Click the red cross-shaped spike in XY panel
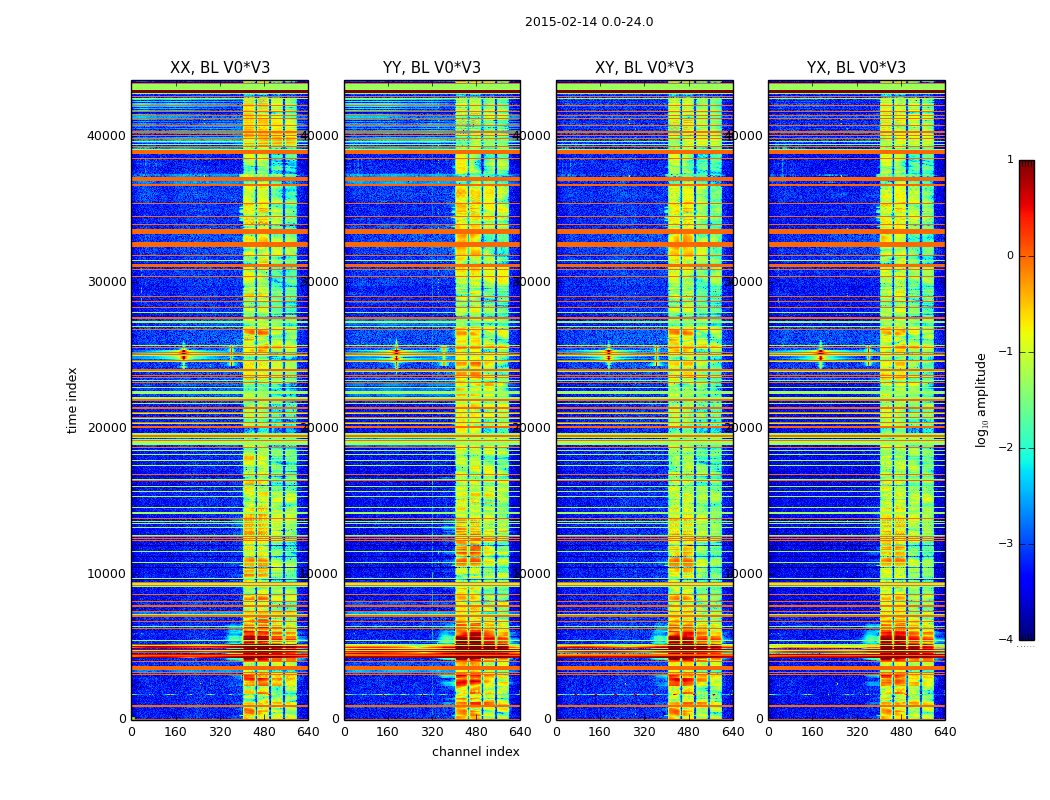 tap(608, 354)
